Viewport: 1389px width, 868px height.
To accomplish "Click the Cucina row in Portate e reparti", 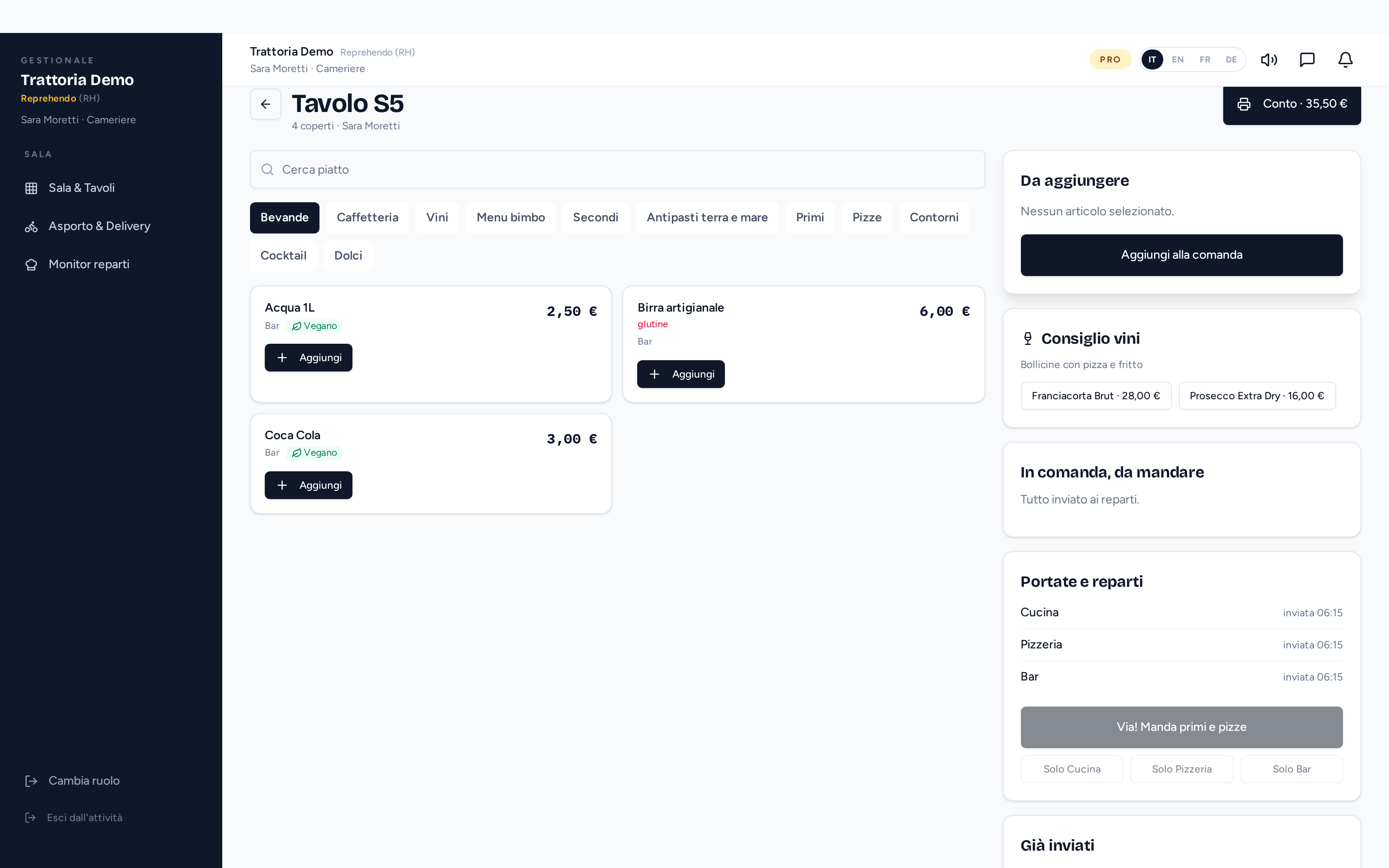I will [1181, 612].
